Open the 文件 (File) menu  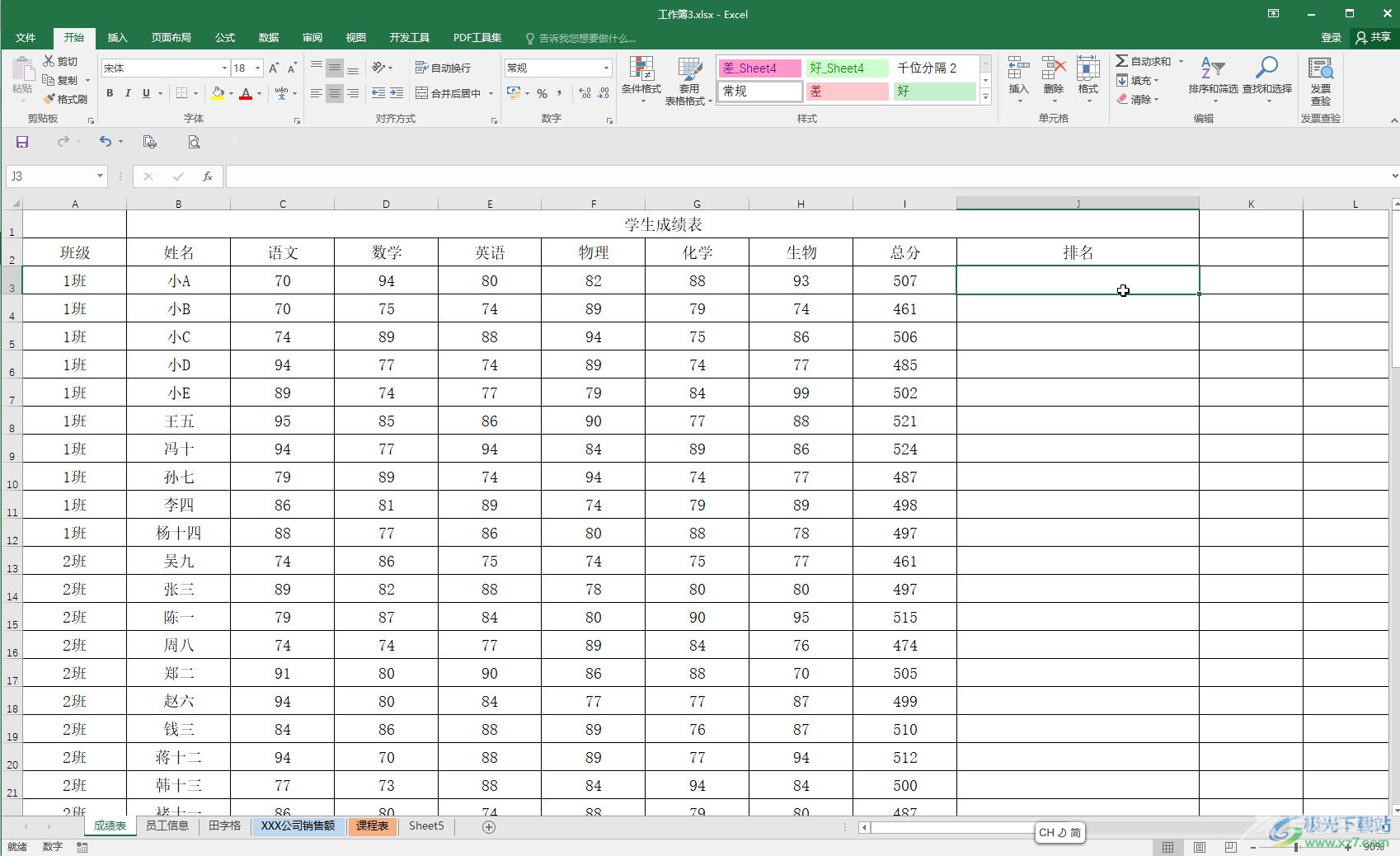26,37
